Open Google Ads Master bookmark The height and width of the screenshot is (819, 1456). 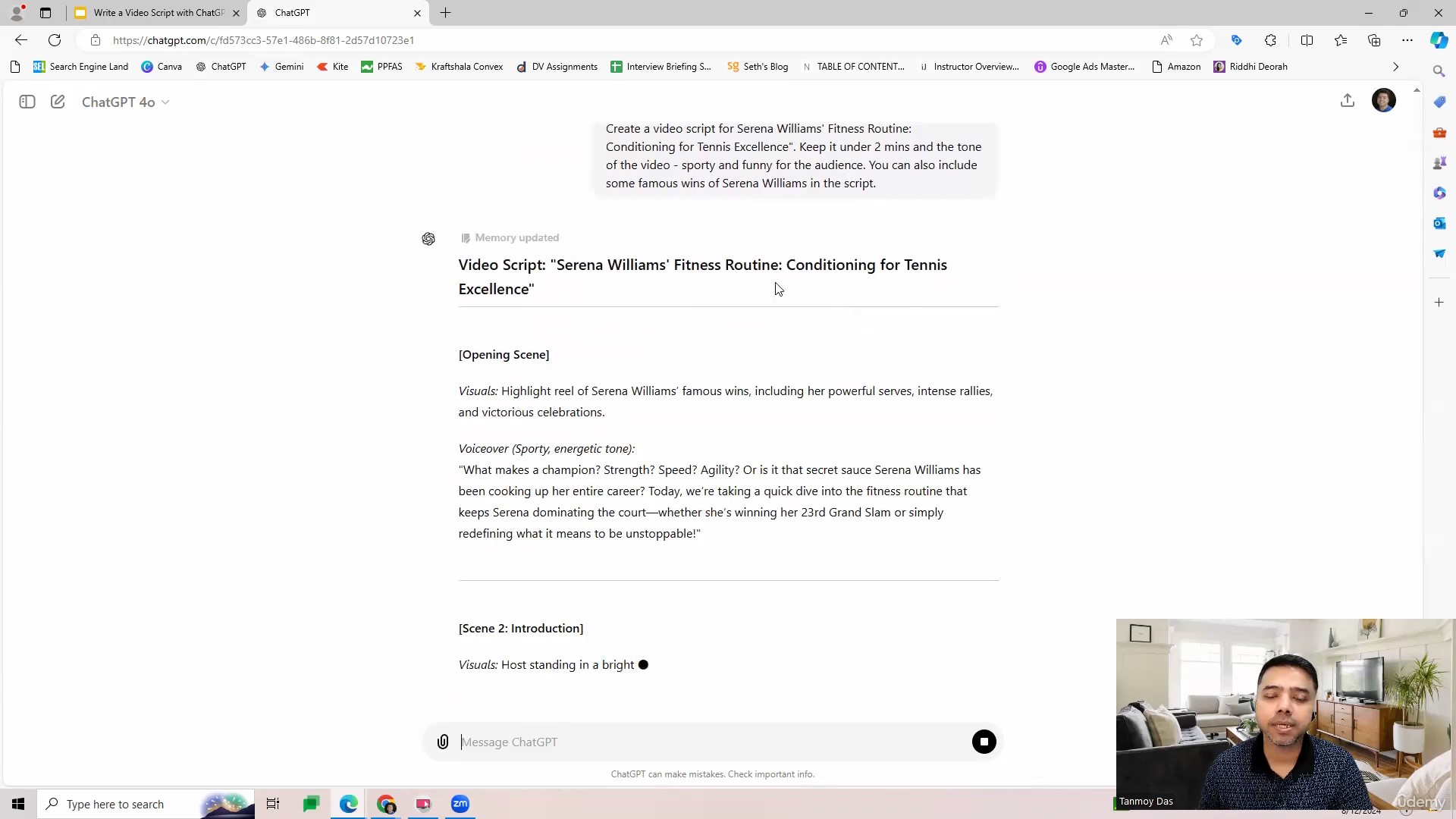tap(1085, 67)
